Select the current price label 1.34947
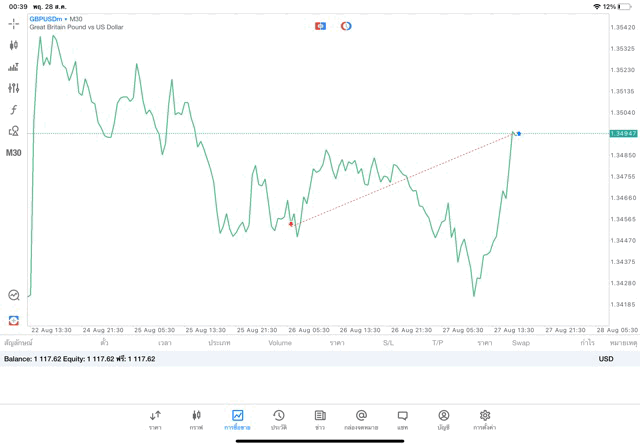 click(x=623, y=133)
